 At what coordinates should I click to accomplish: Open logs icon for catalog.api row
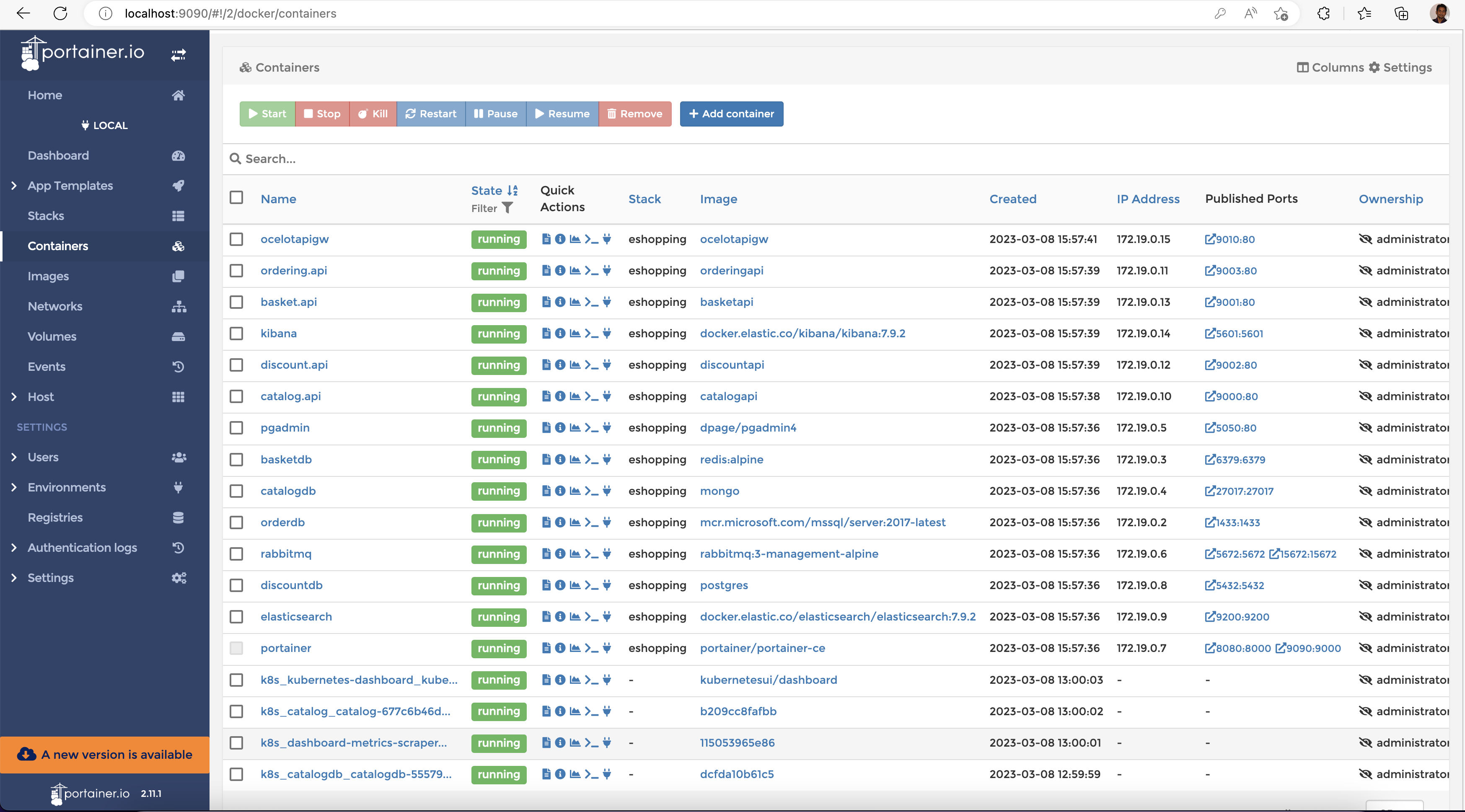[x=546, y=396]
